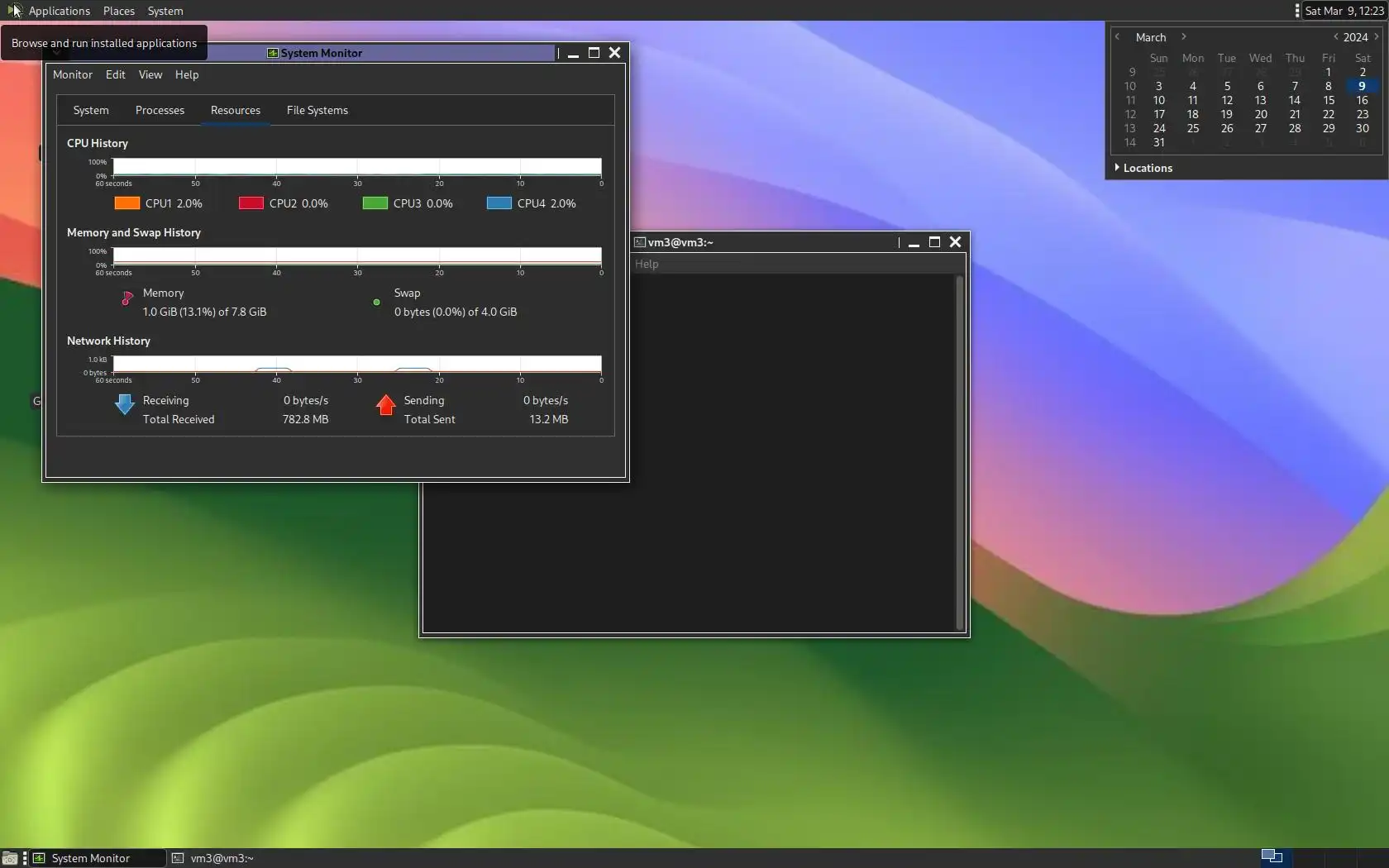
Task: Open the Help menu in the terminal window
Action: tap(647, 264)
